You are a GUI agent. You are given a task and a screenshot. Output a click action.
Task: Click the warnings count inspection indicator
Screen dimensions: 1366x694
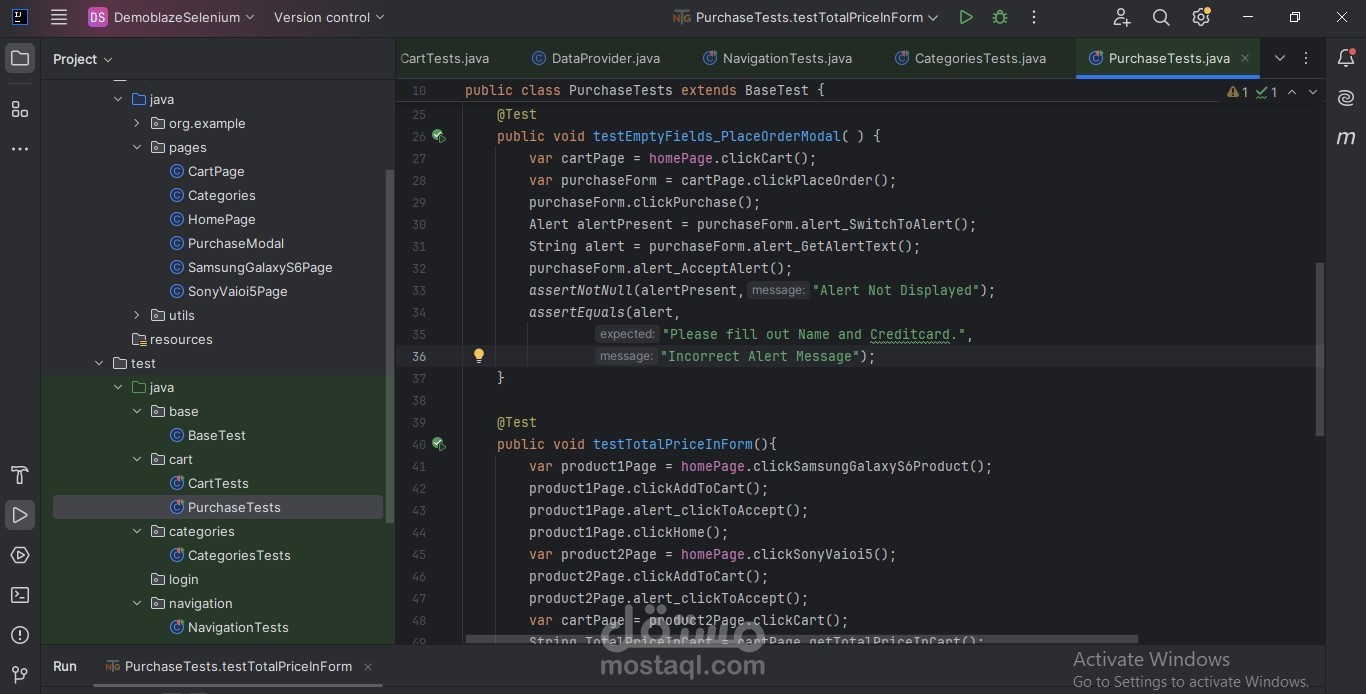1238,92
